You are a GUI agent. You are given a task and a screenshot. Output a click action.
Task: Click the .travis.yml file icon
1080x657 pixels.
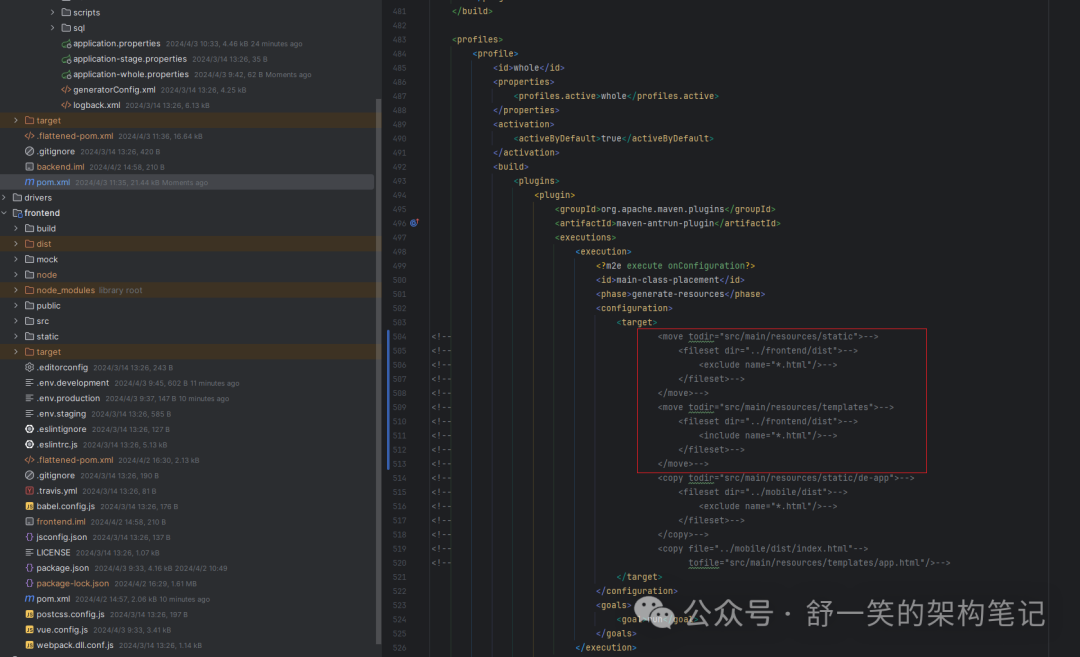(29, 491)
